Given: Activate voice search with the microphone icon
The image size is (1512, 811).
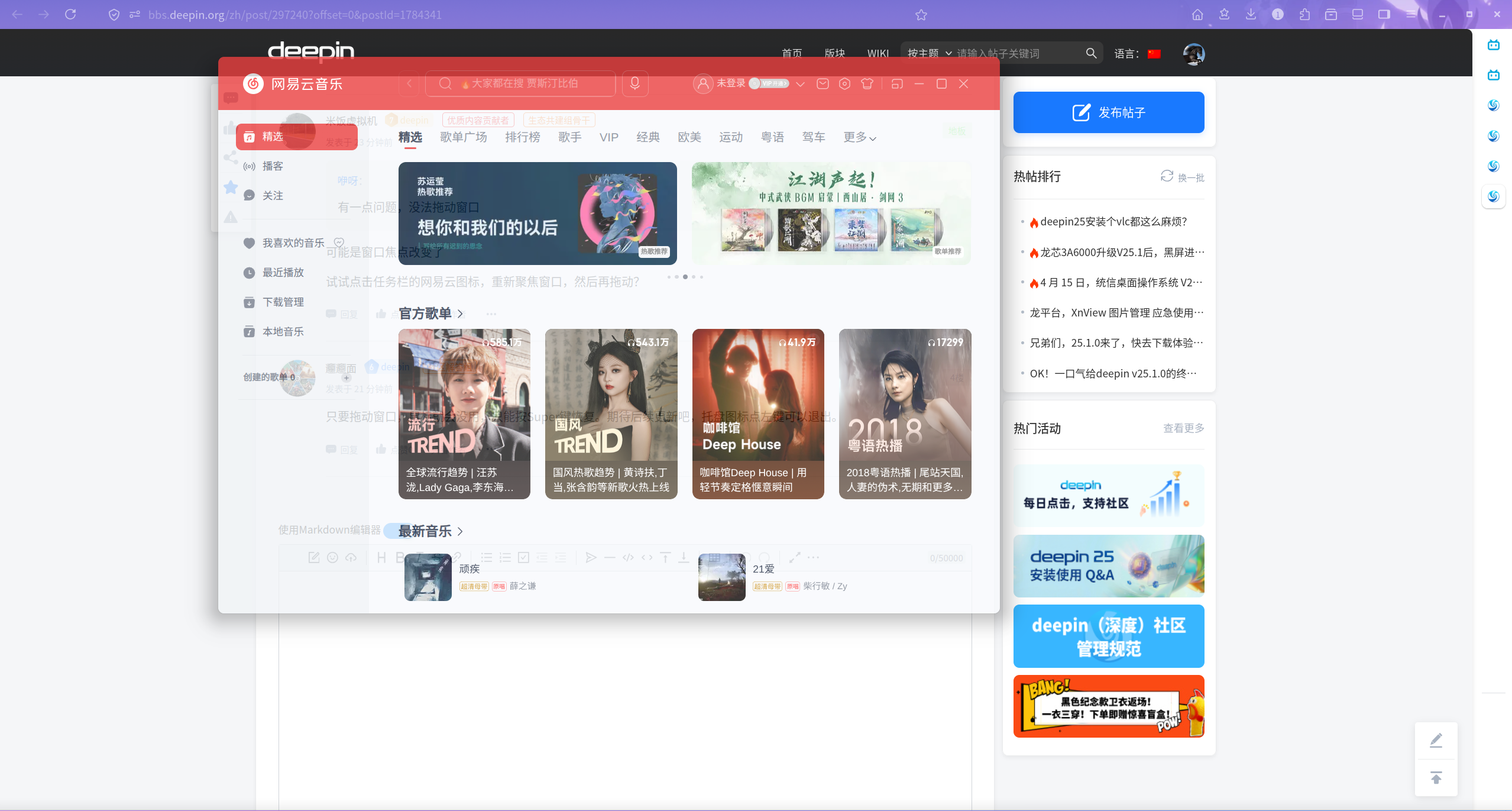Looking at the screenshot, I should click(x=634, y=83).
